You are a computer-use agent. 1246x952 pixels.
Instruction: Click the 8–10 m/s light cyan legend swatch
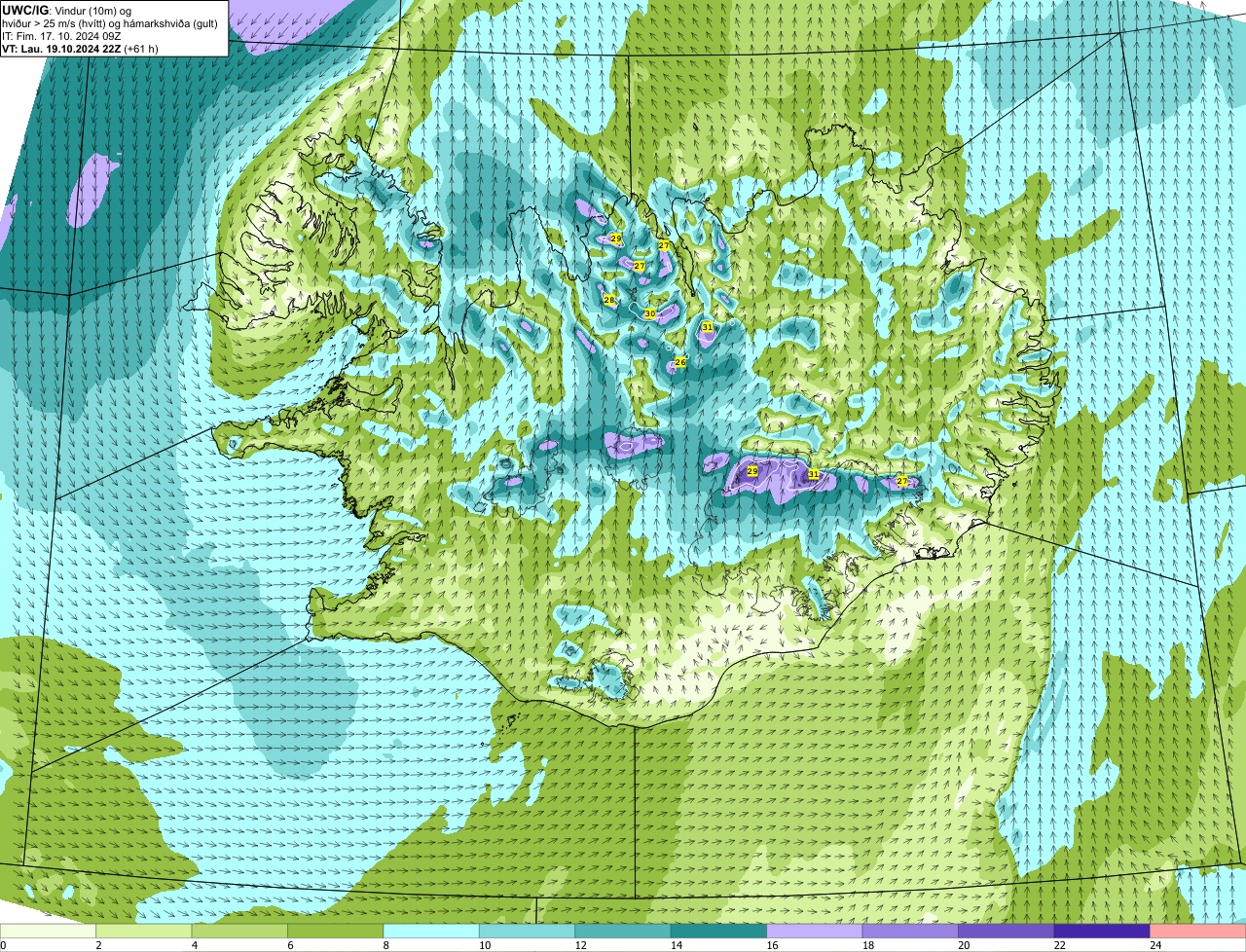[431, 931]
